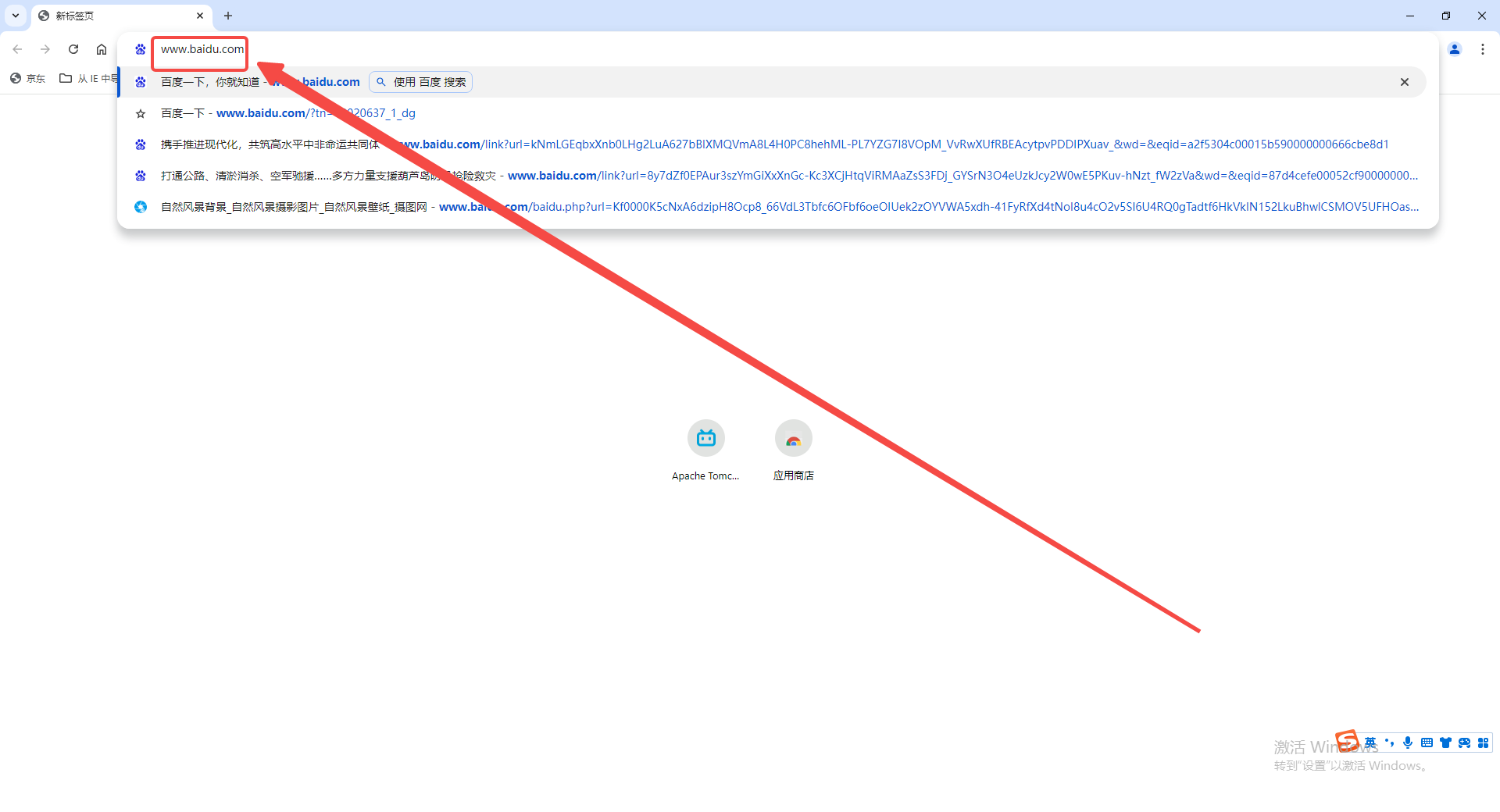Screen dimensions: 1500x812
Task: Remove the first suggestion with X
Action: click(x=1405, y=82)
